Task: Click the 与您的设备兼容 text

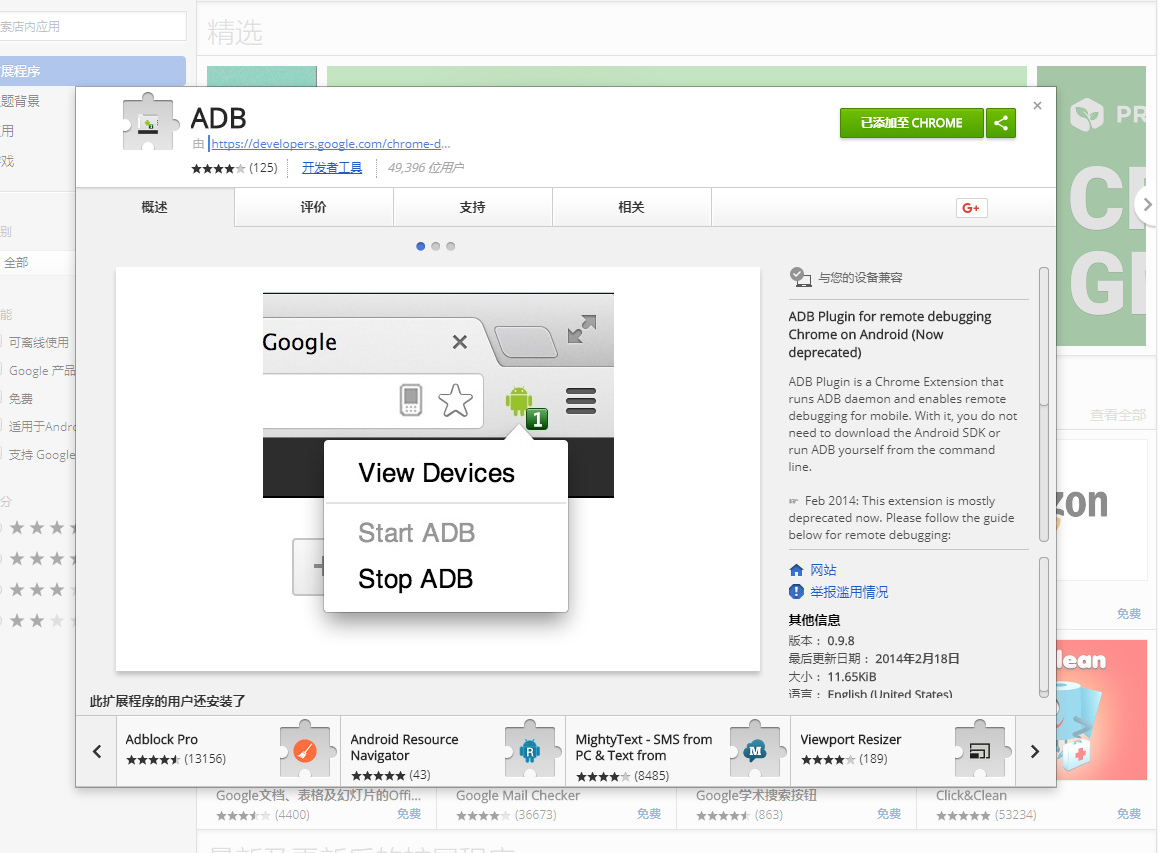Action: 860,278
